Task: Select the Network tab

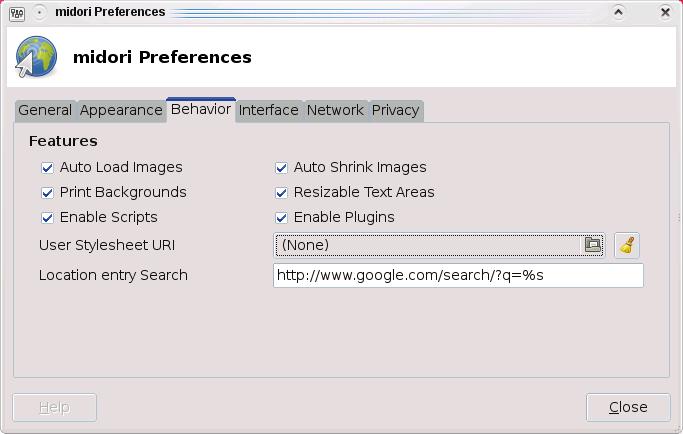Action: (335, 111)
